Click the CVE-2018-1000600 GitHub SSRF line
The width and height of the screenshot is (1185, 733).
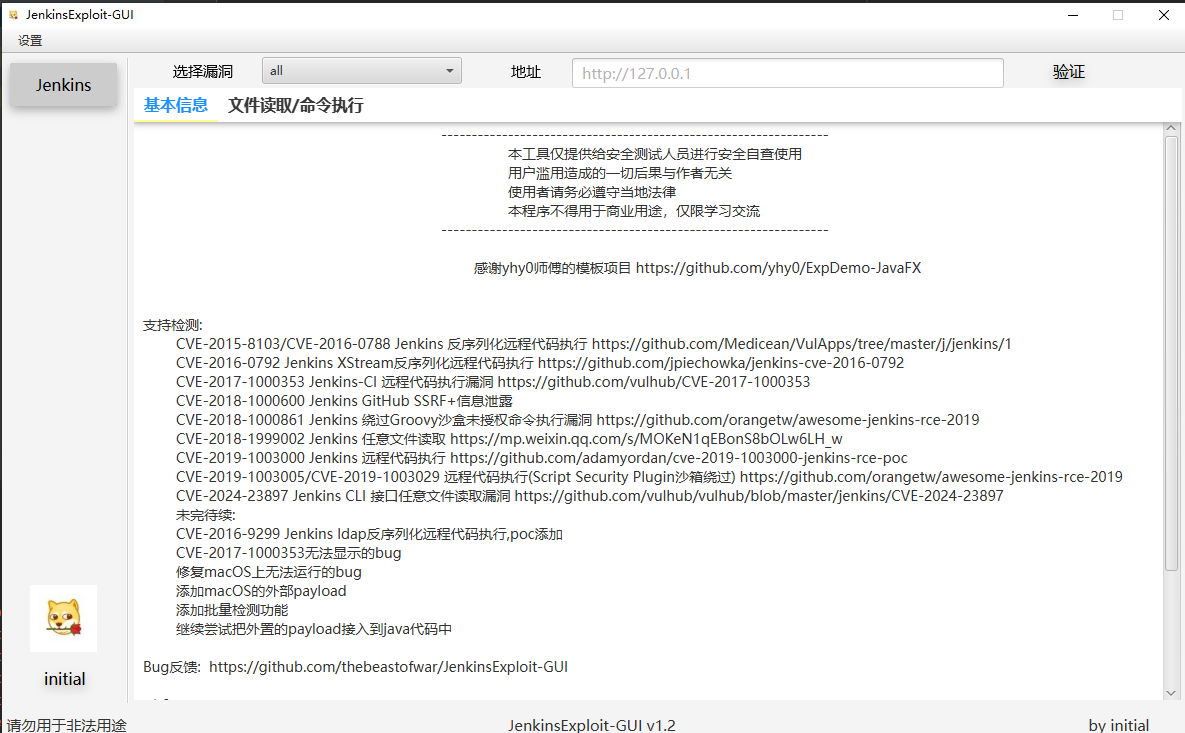(344, 401)
